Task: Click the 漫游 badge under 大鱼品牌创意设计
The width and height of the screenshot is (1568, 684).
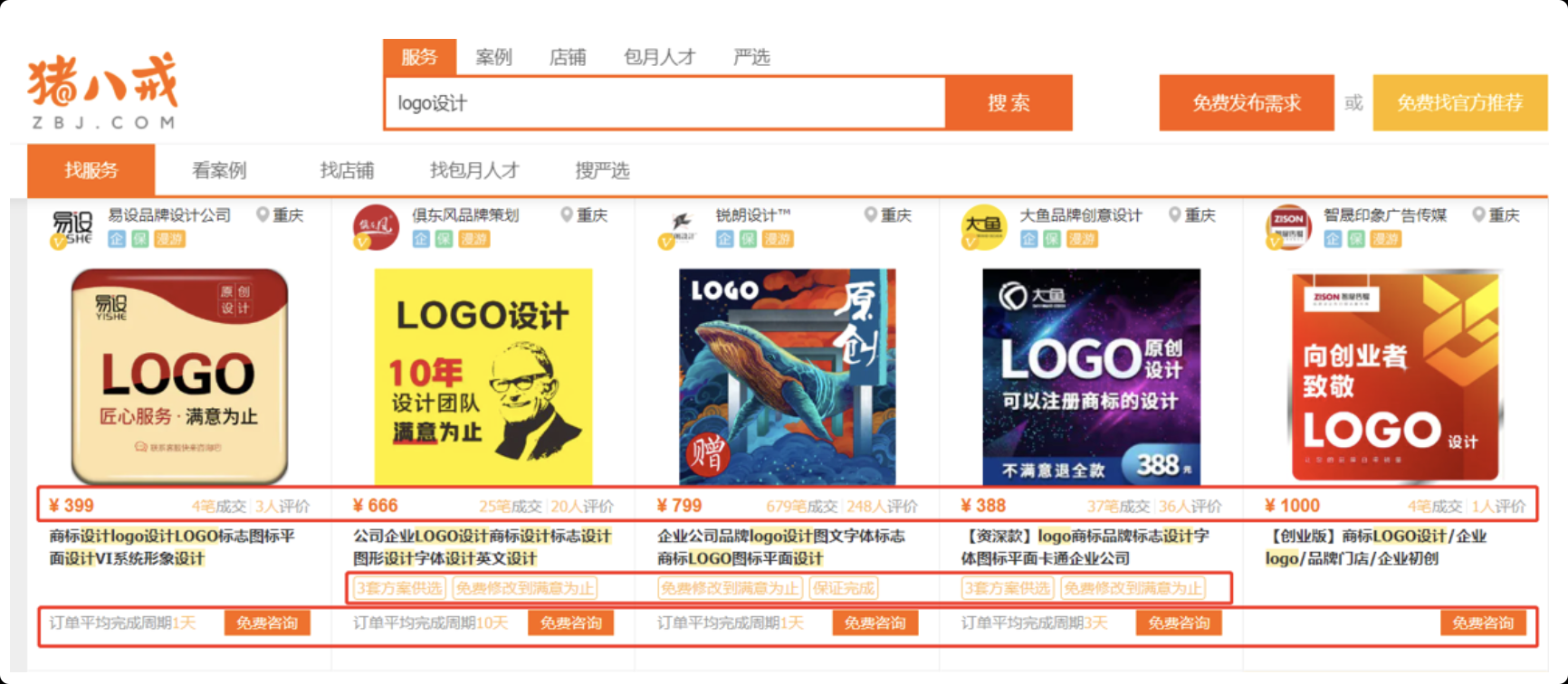Action: [1083, 239]
